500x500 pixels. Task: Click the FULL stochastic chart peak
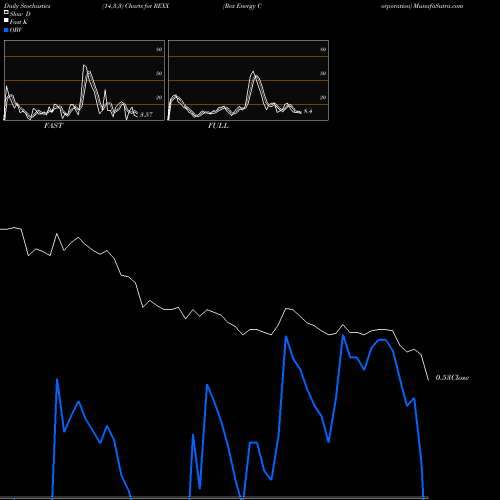253,72
